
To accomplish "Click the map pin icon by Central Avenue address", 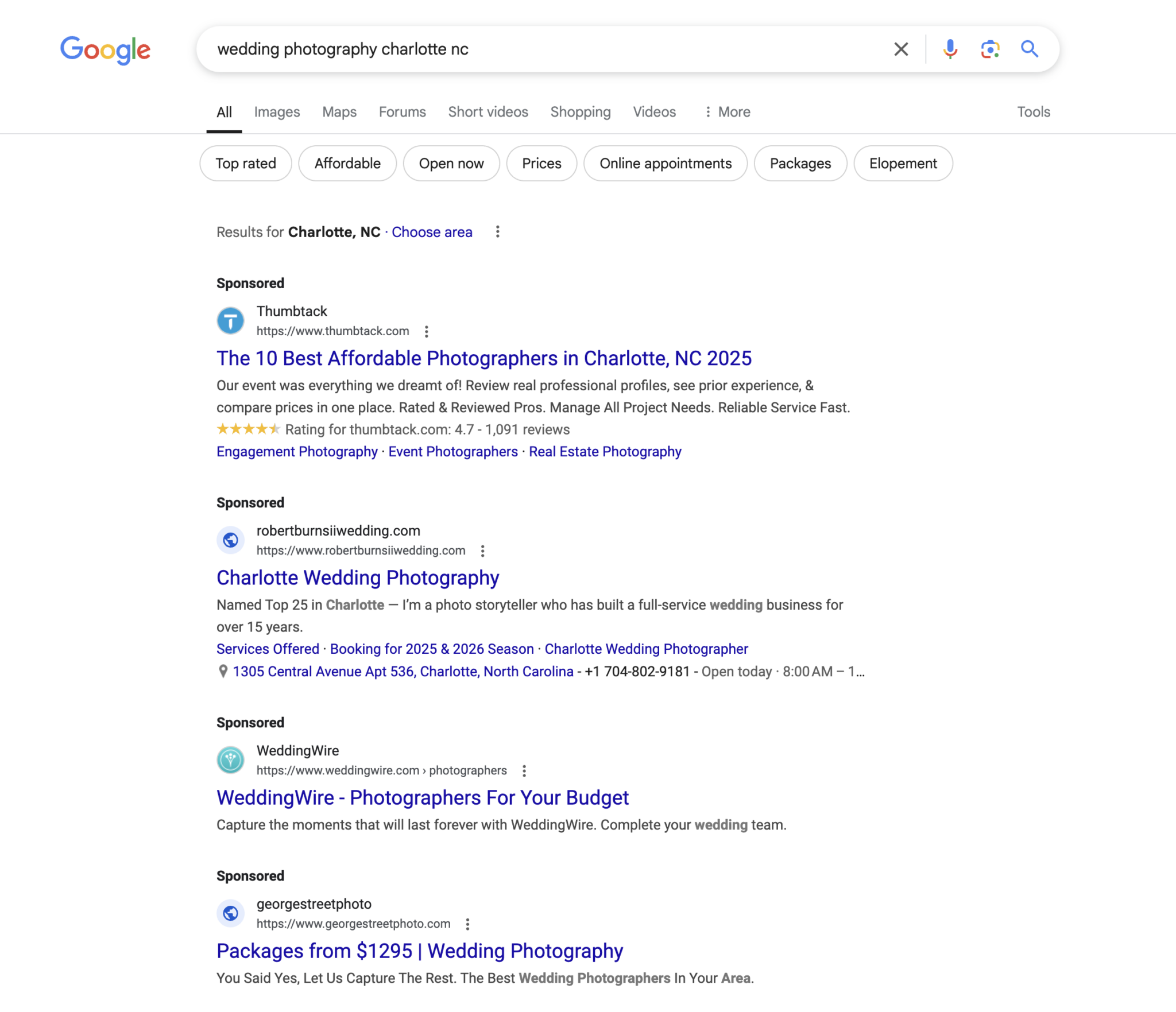I will point(223,672).
